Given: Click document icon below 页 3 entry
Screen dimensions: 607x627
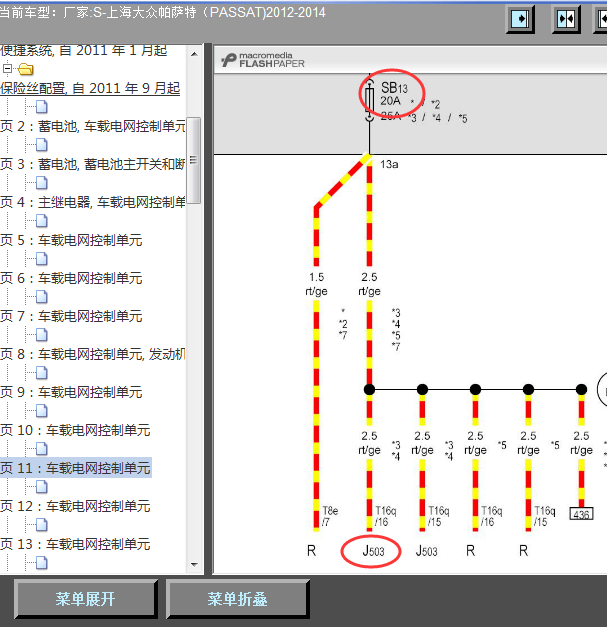Looking at the screenshot, I should tap(42, 183).
